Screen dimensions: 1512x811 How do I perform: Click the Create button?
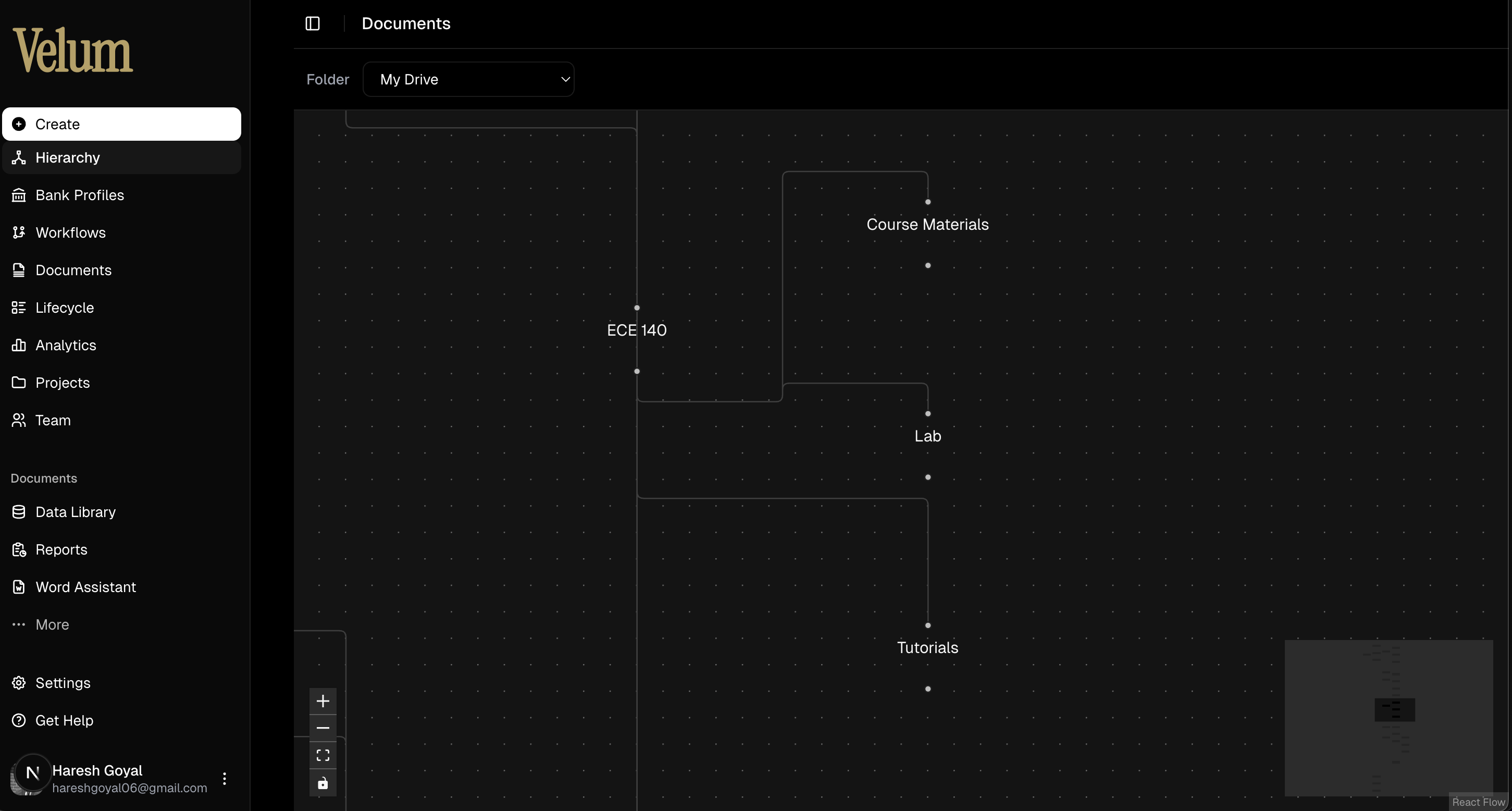point(121,124)
